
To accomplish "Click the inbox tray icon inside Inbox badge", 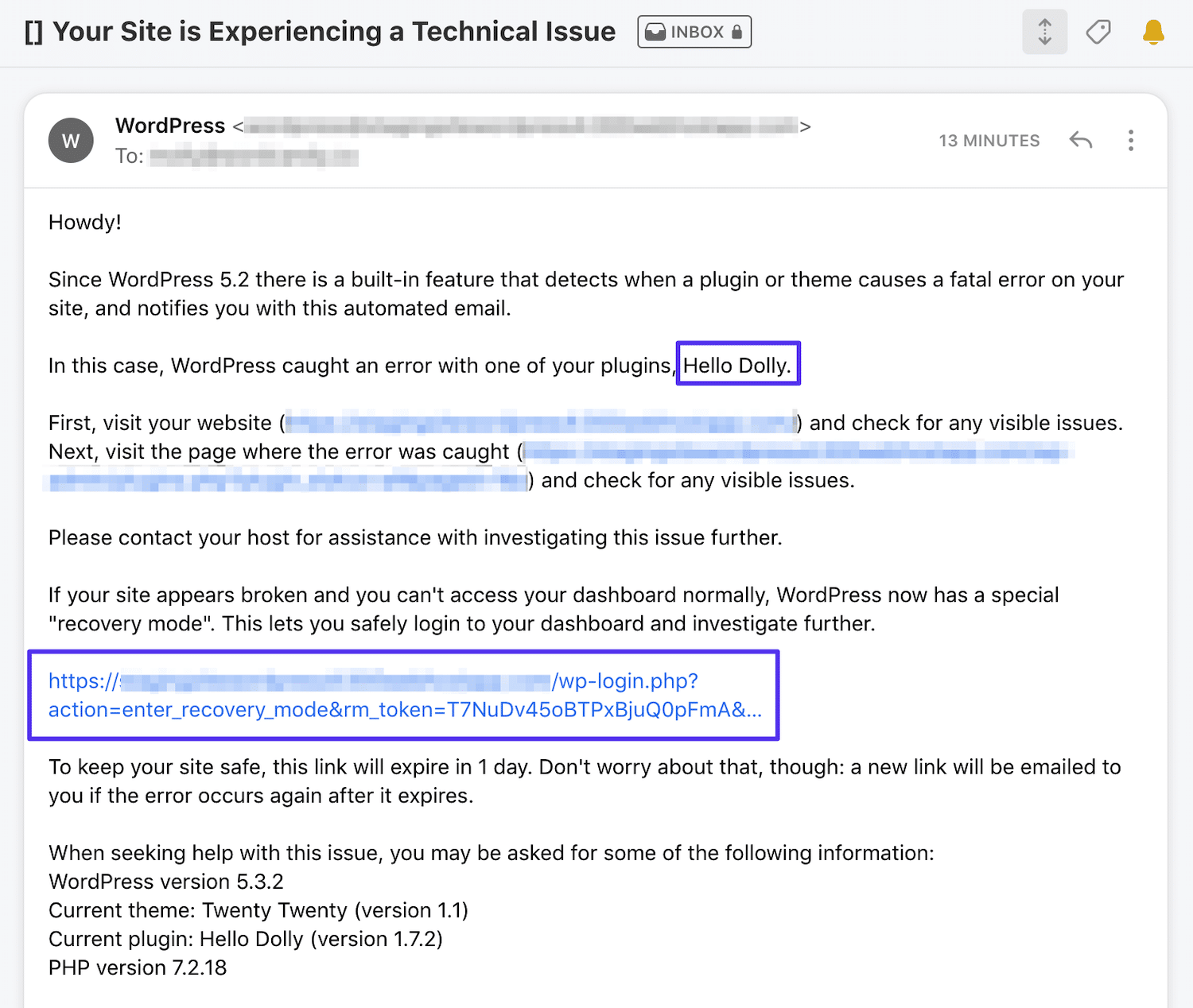I will (655, 31).
